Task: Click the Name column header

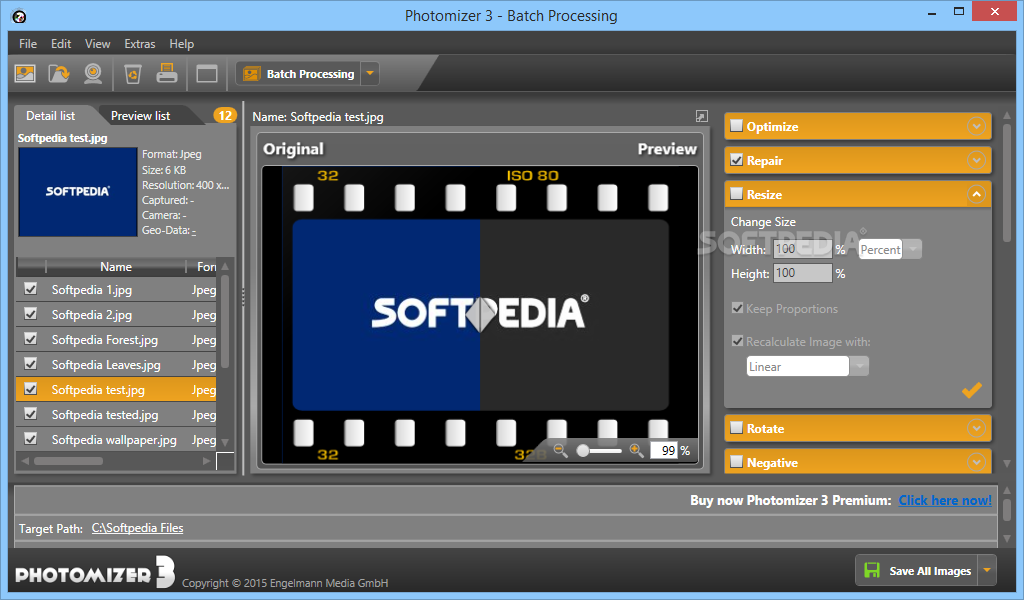Action: pos(116,266)
